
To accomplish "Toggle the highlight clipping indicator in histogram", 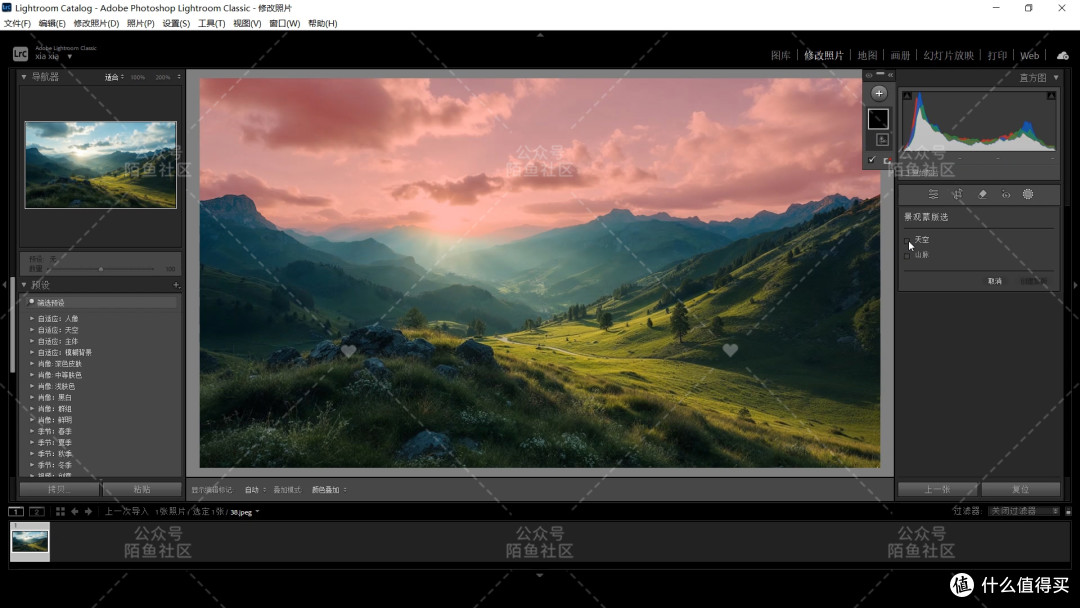I will 1051,96.
